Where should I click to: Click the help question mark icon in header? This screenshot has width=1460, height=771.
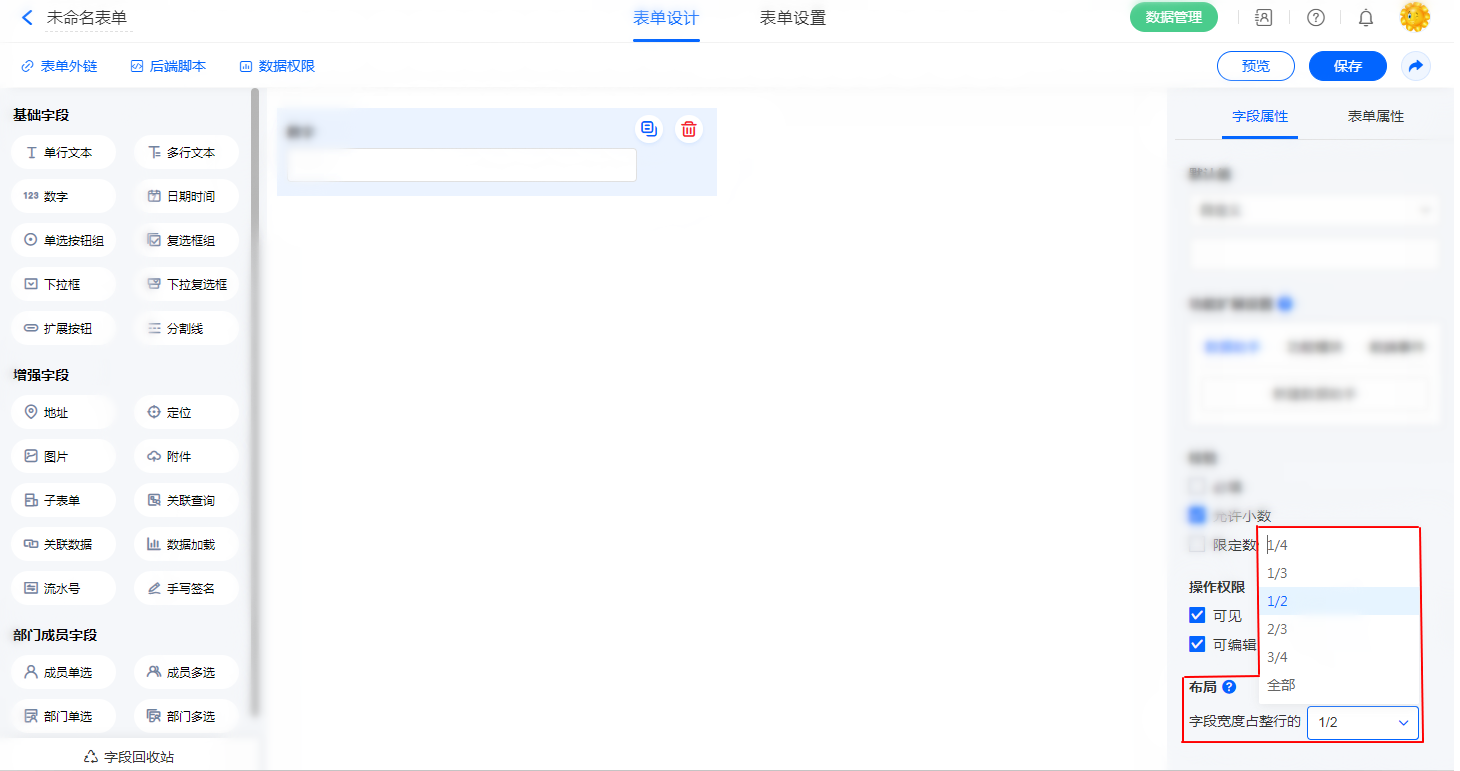[x=1316, y=18]
